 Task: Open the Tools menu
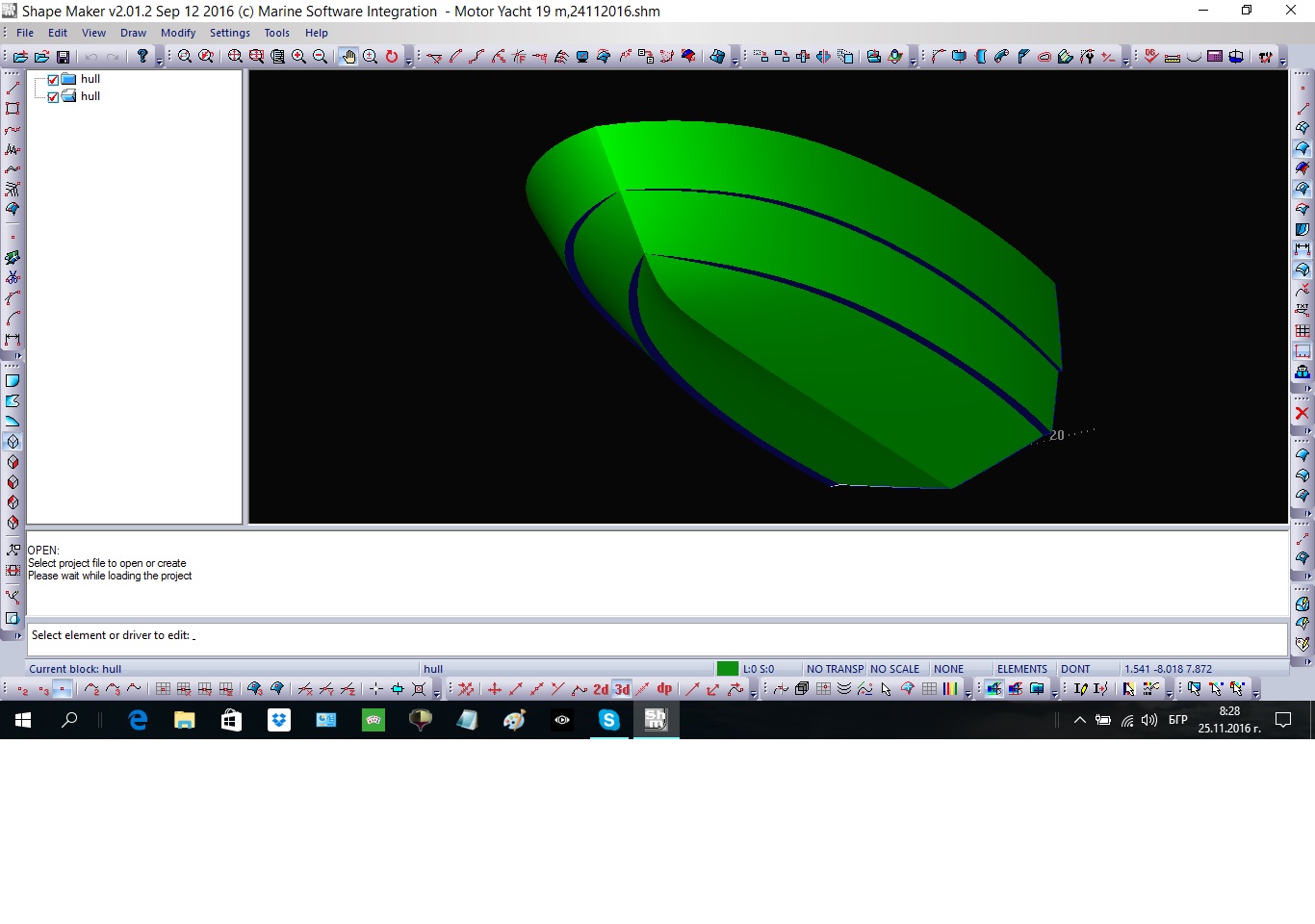tap(277, 33)
